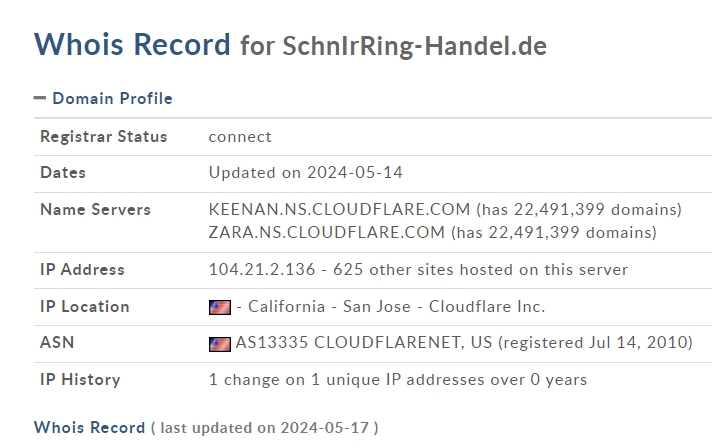
Task: Click the second 22,491,399 domains count
Action: click(554, 233)
